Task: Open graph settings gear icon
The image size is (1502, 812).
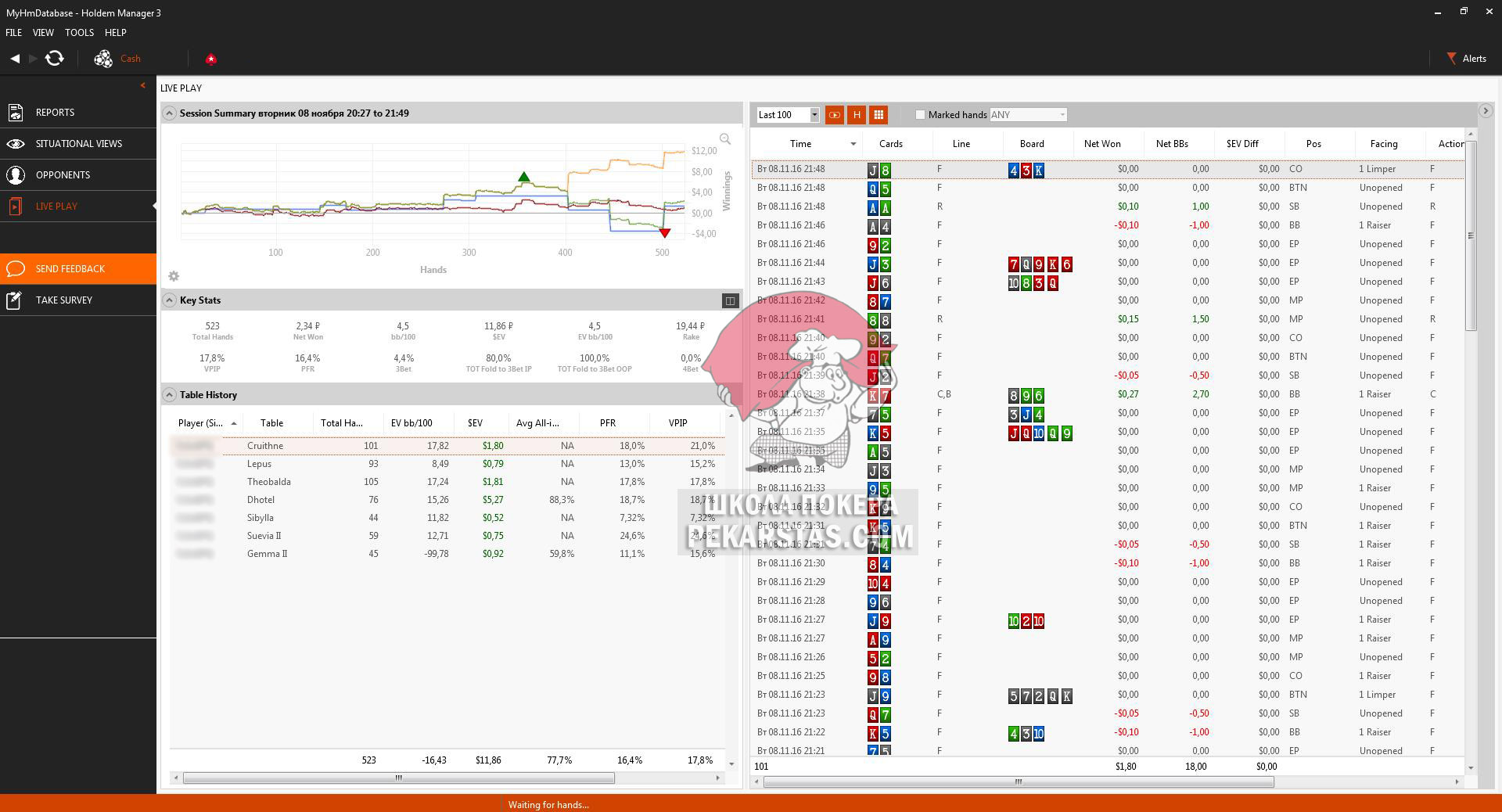Action: (x=174, y=276)
